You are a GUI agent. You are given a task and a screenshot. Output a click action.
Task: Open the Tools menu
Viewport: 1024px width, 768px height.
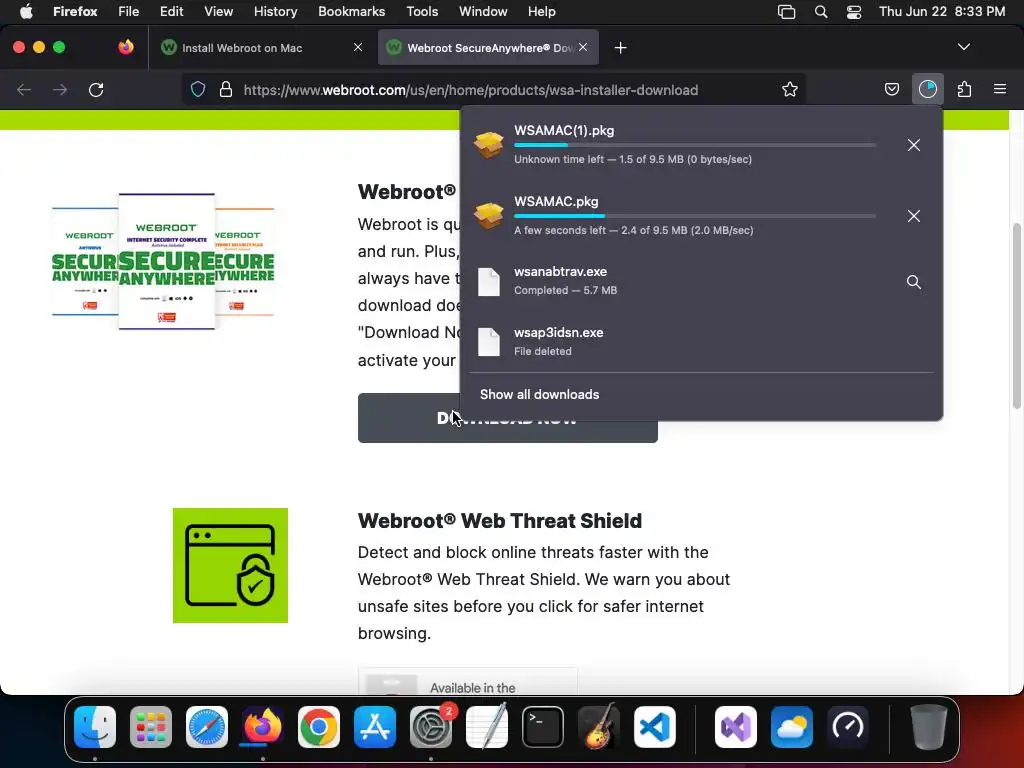coord(422,11)
